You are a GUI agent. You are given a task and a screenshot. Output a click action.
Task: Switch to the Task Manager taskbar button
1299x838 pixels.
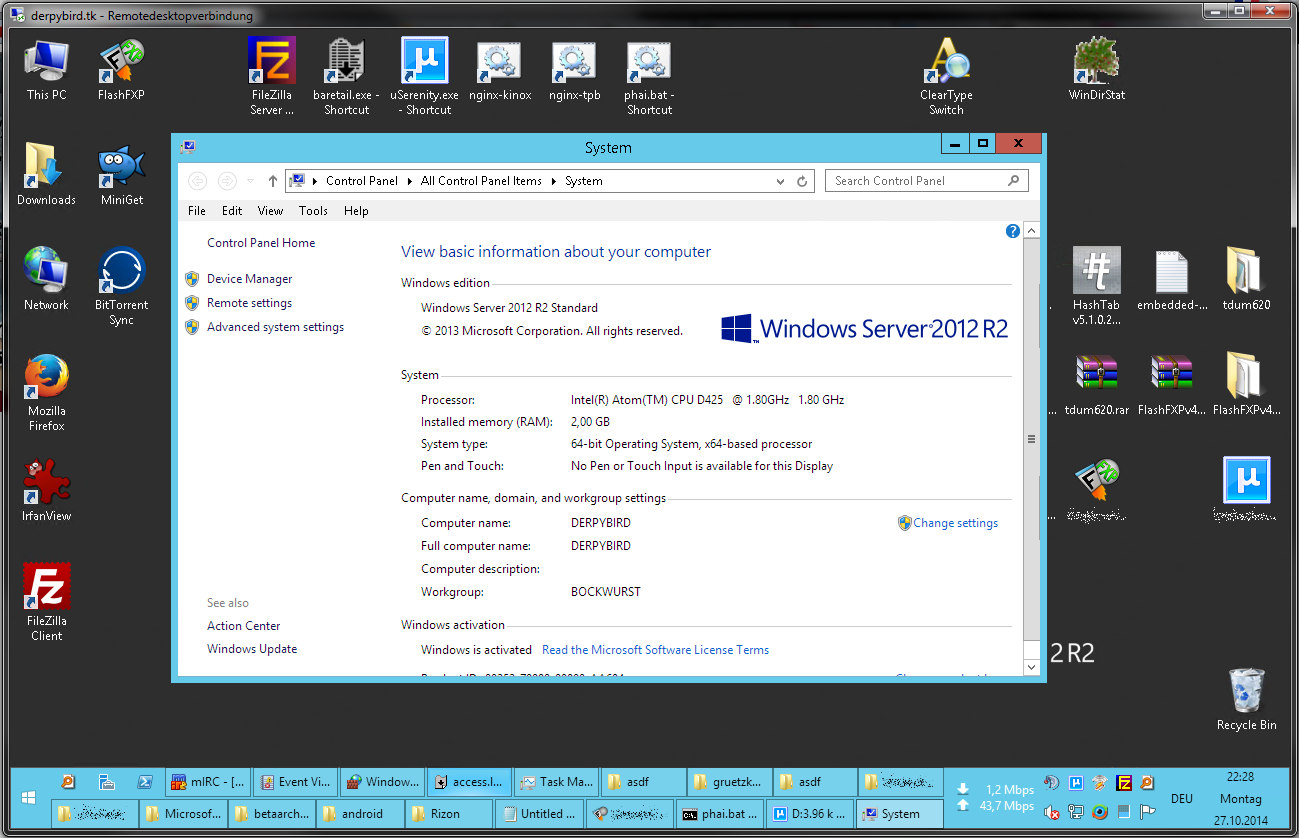click(557, 782)
